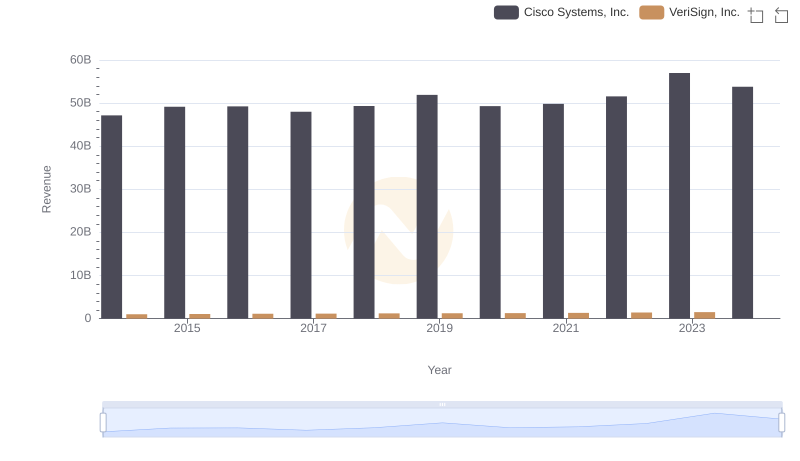
Task: Toggle the VeriSign, Inc. legend series
Action: pos(689,12)
